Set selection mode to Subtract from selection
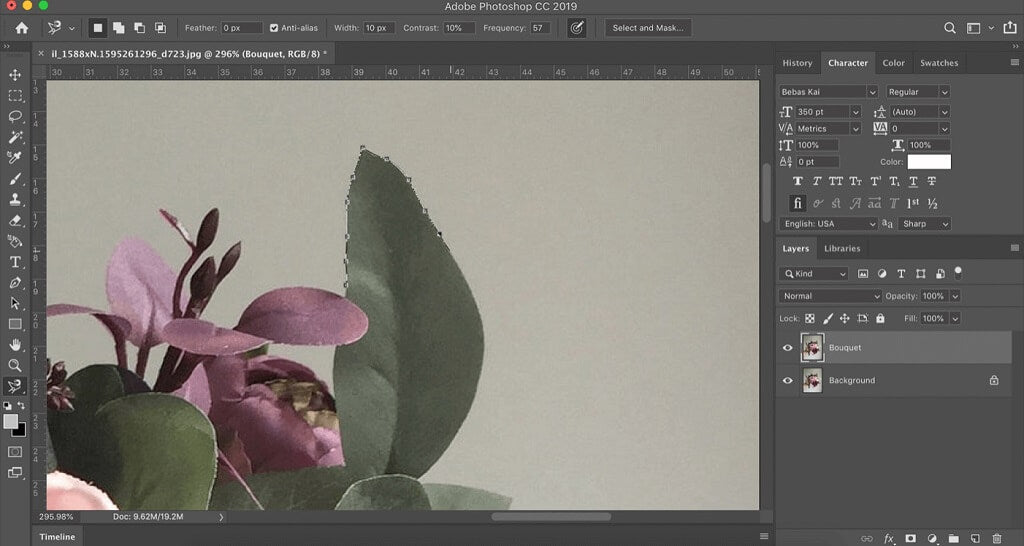The height and width of the screenshot is (546, 1024). (140, 28)
